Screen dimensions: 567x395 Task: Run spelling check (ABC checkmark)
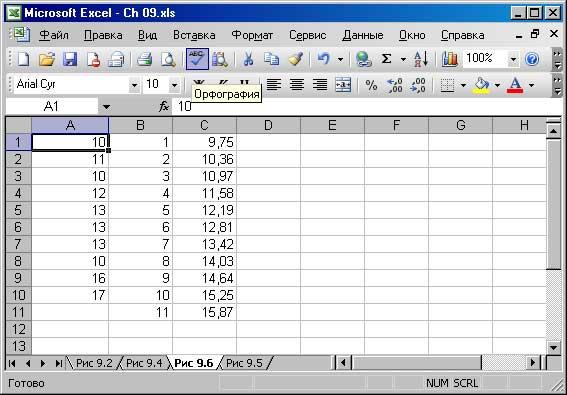point(197,59)
